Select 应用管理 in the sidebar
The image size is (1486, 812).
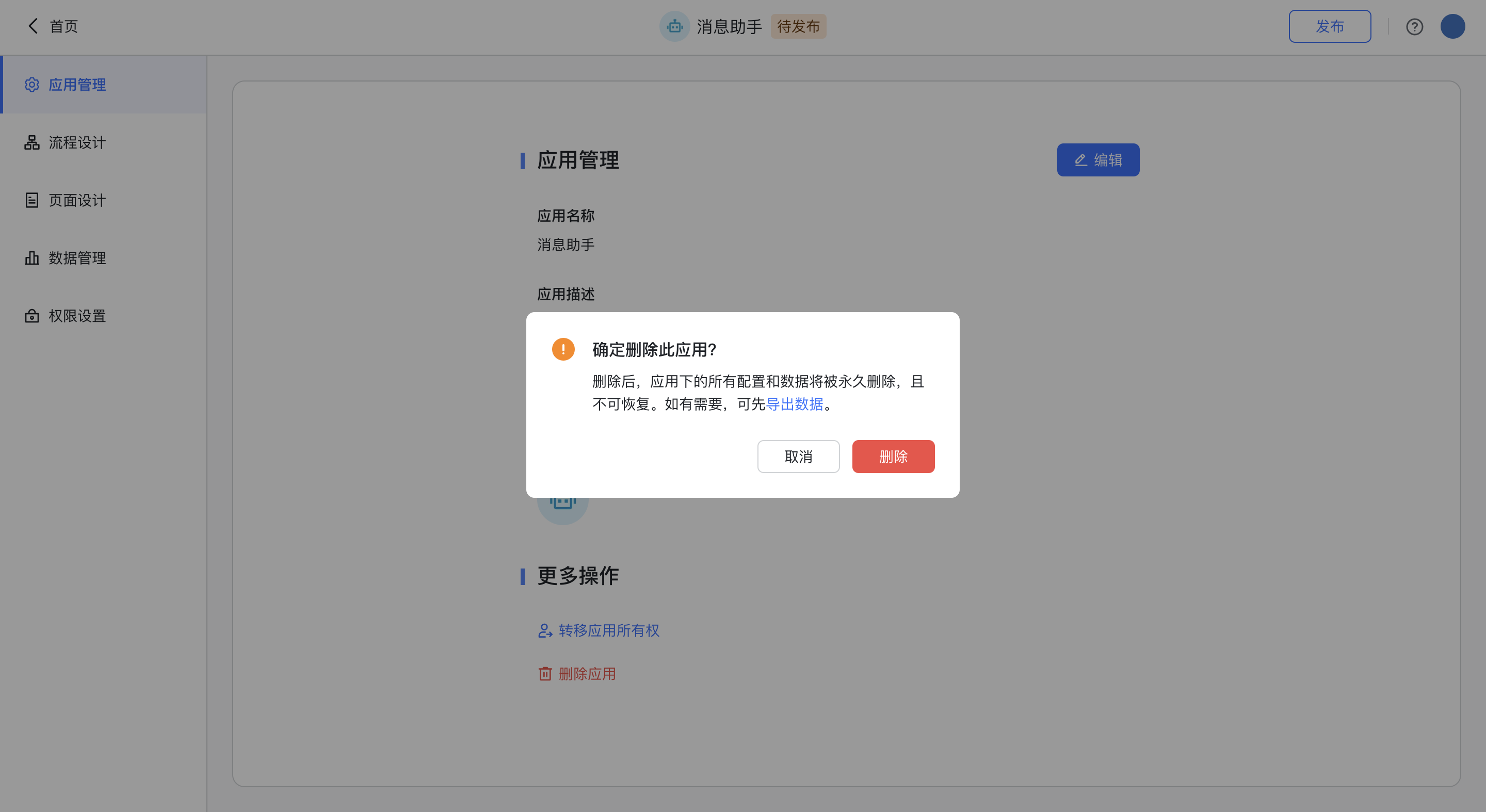104,85
